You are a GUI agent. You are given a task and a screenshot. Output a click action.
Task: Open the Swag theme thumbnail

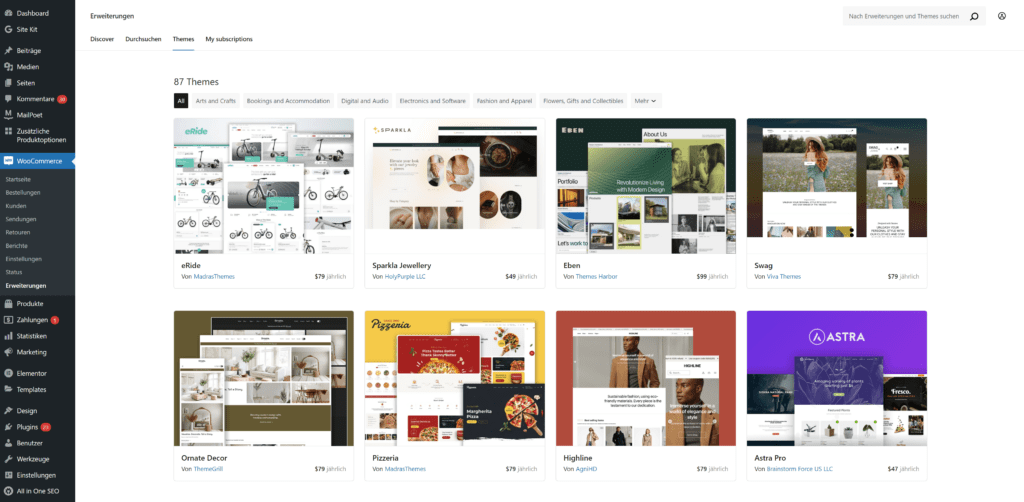tap(837, 186)
